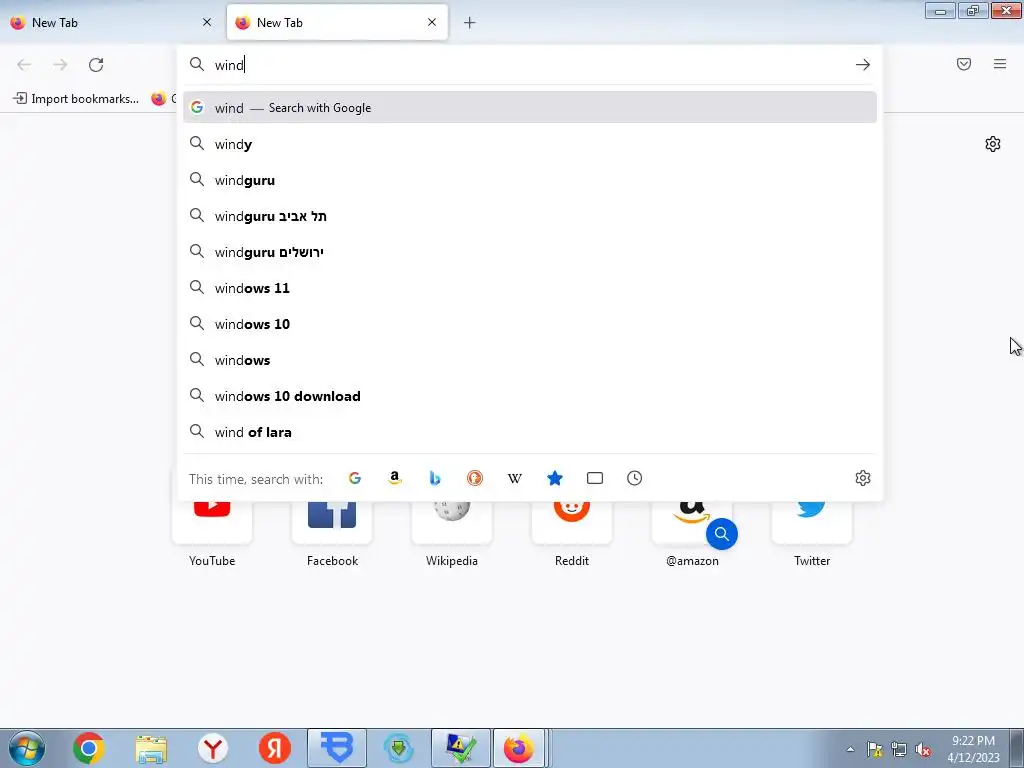Viewport: 1024px width, 768px height.
Task: Search this time with Amazon icon
Action: coord(394,478)
